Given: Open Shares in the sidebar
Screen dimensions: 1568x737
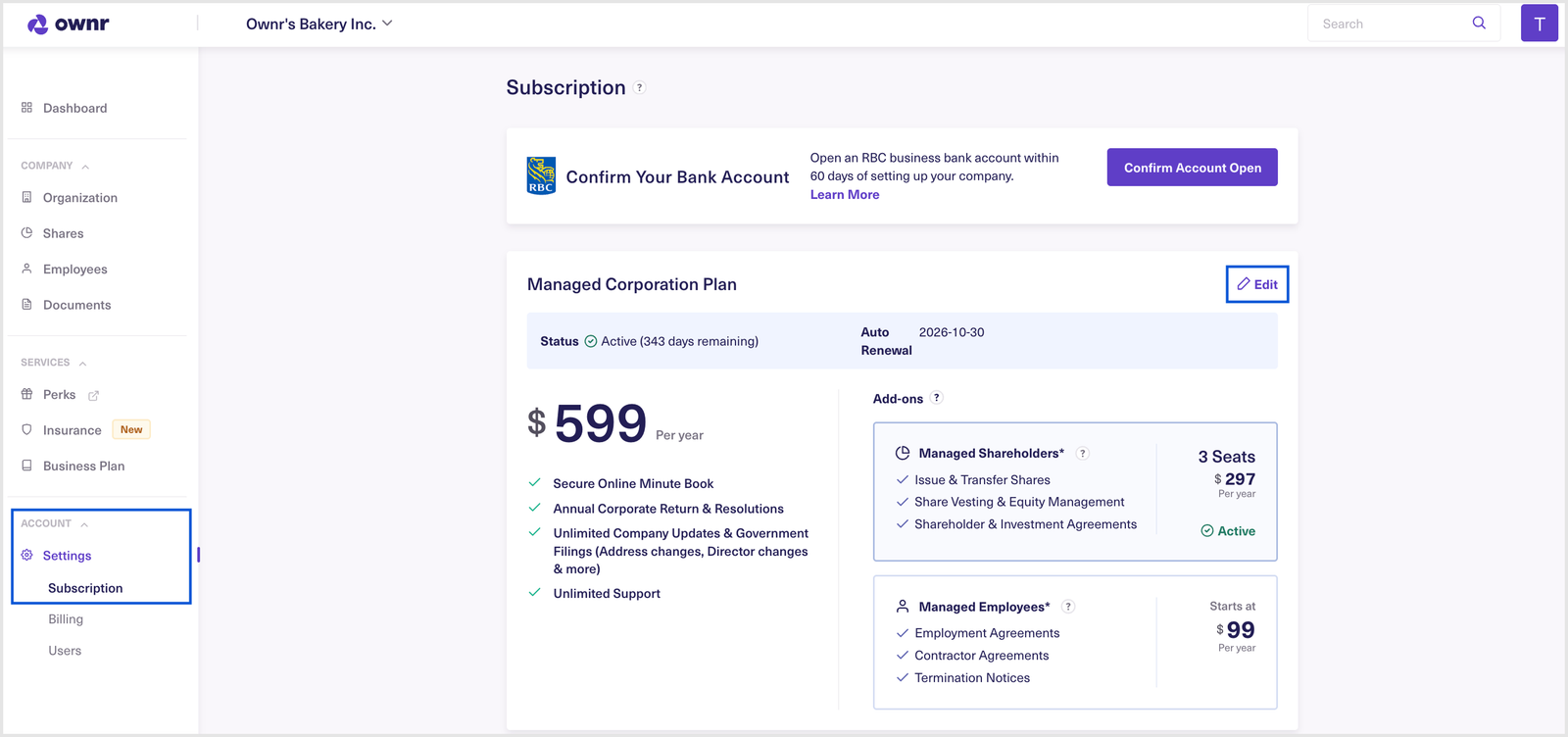Looking at the screenshot, I should coord(63,233).
